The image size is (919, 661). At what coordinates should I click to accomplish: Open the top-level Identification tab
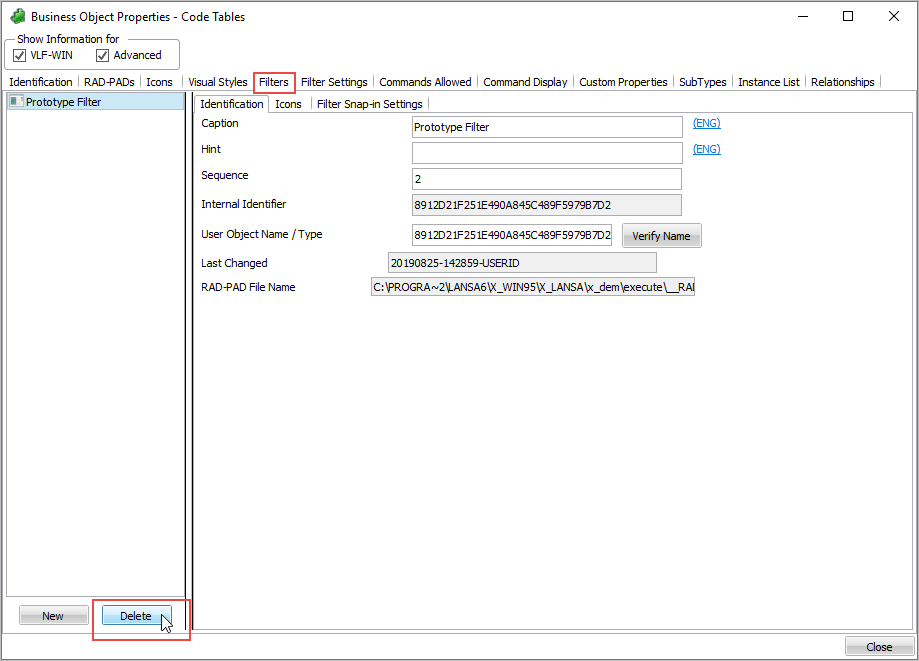click(x=40, y=82)
